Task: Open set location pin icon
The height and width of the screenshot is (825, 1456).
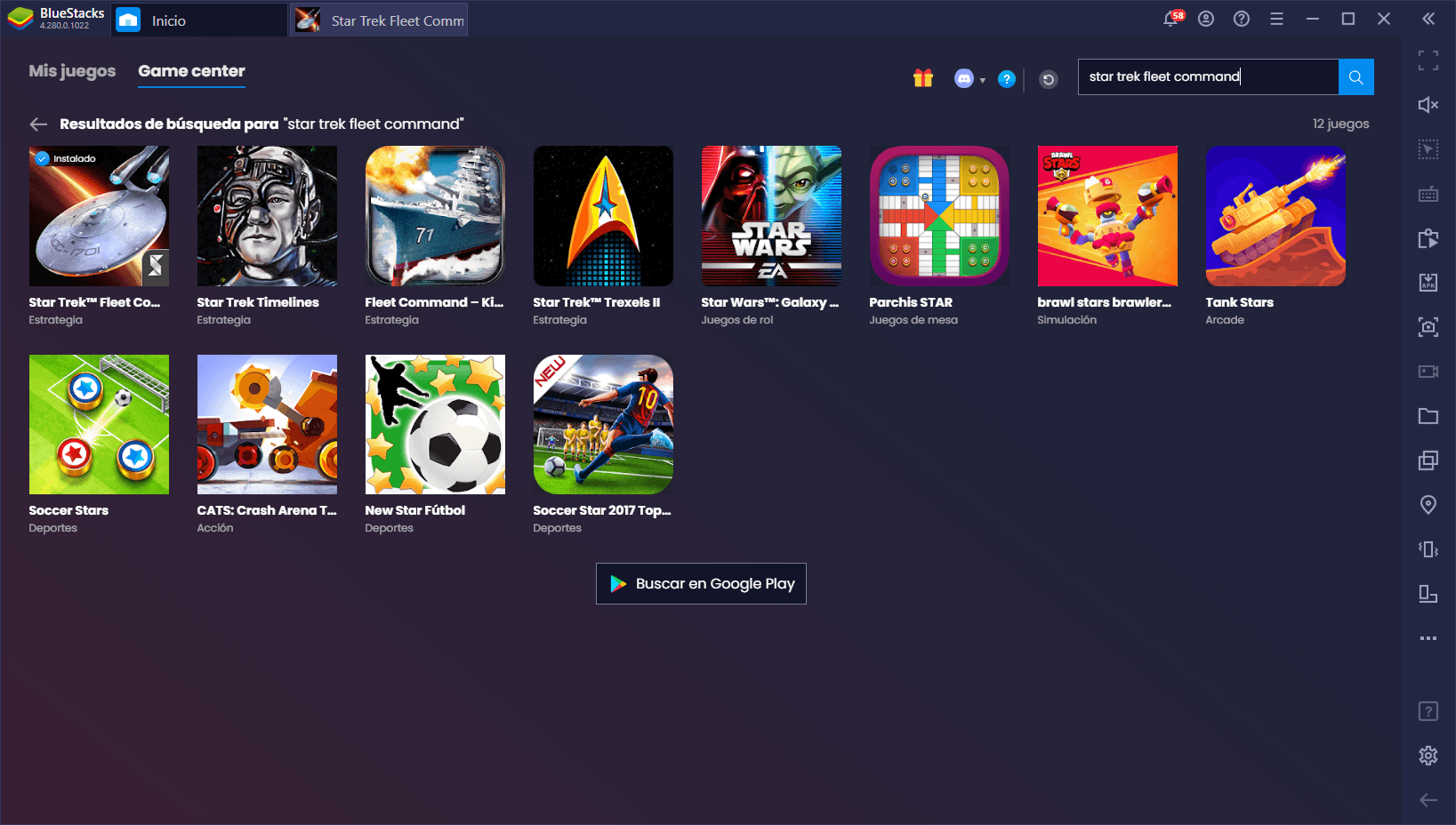Action: click(1428, 505)
